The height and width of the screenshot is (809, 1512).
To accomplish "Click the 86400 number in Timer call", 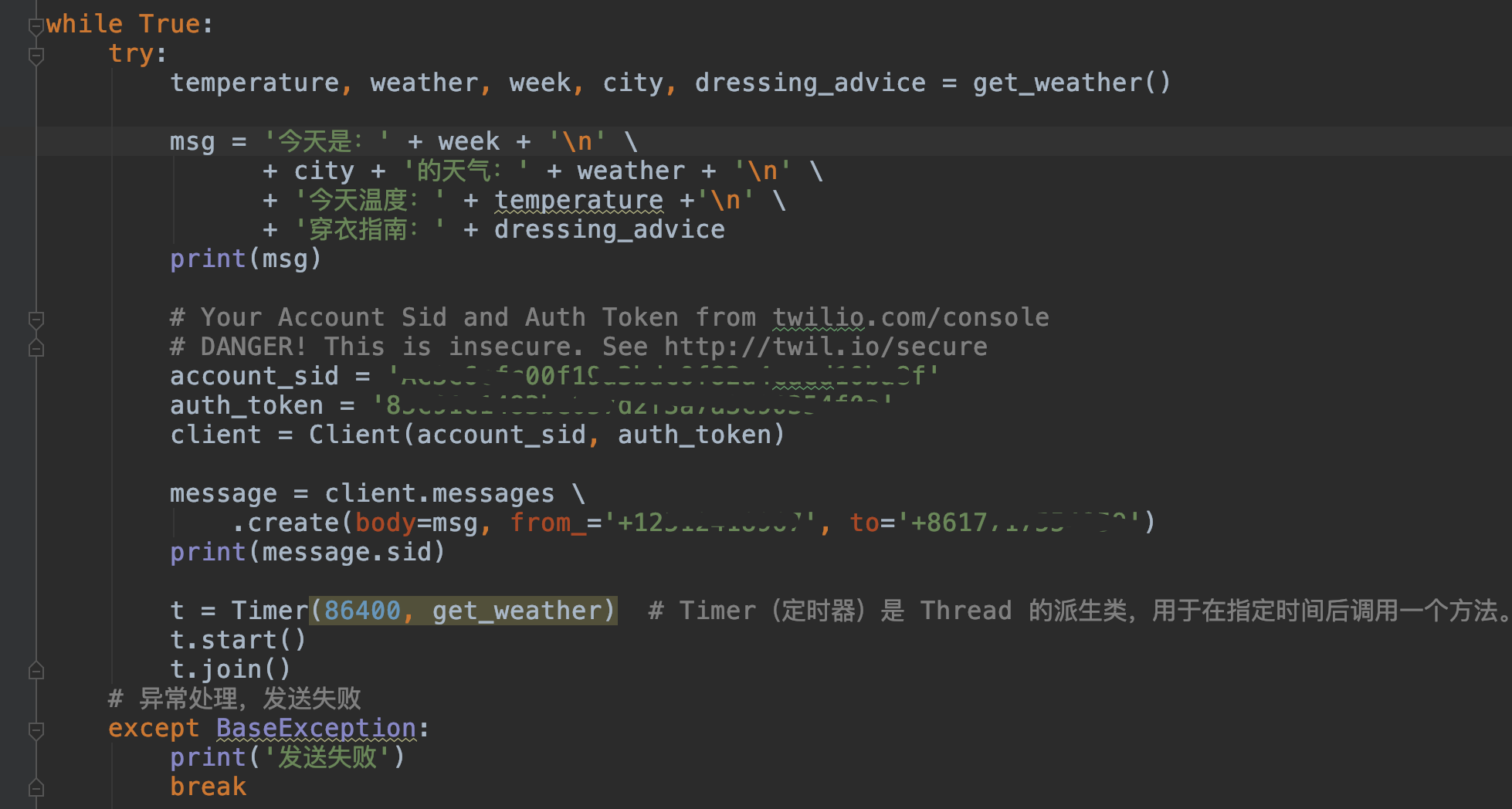I will click(x=362, y=611).
